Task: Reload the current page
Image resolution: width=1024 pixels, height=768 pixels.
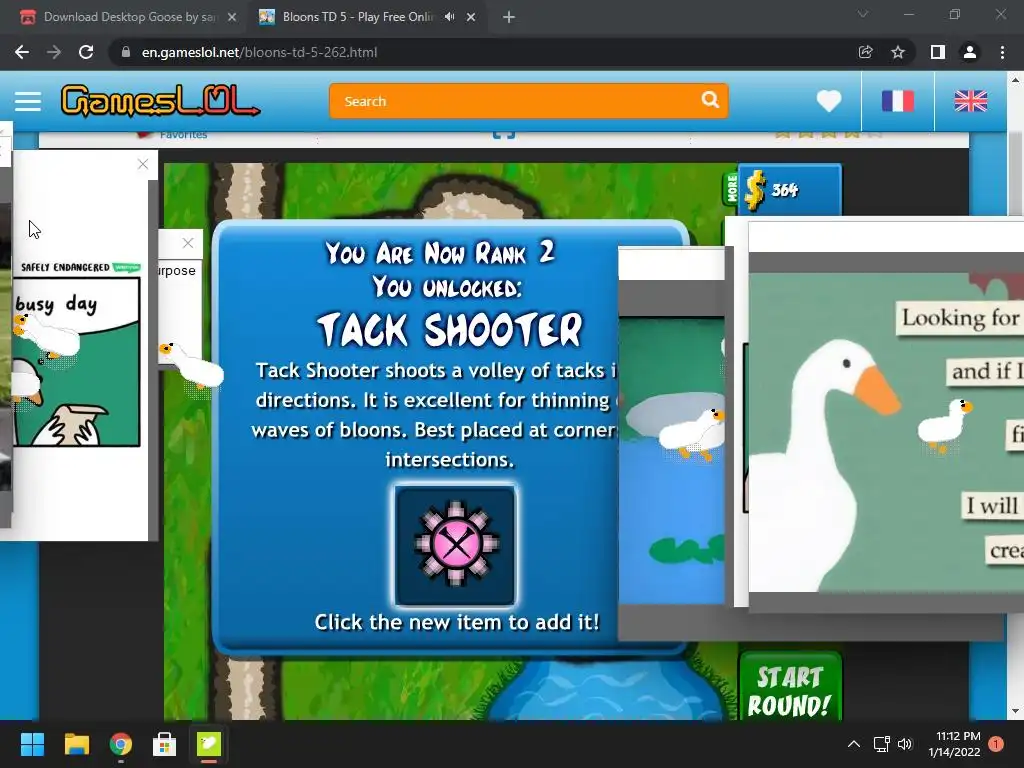Action: click(x=86, y=52)
